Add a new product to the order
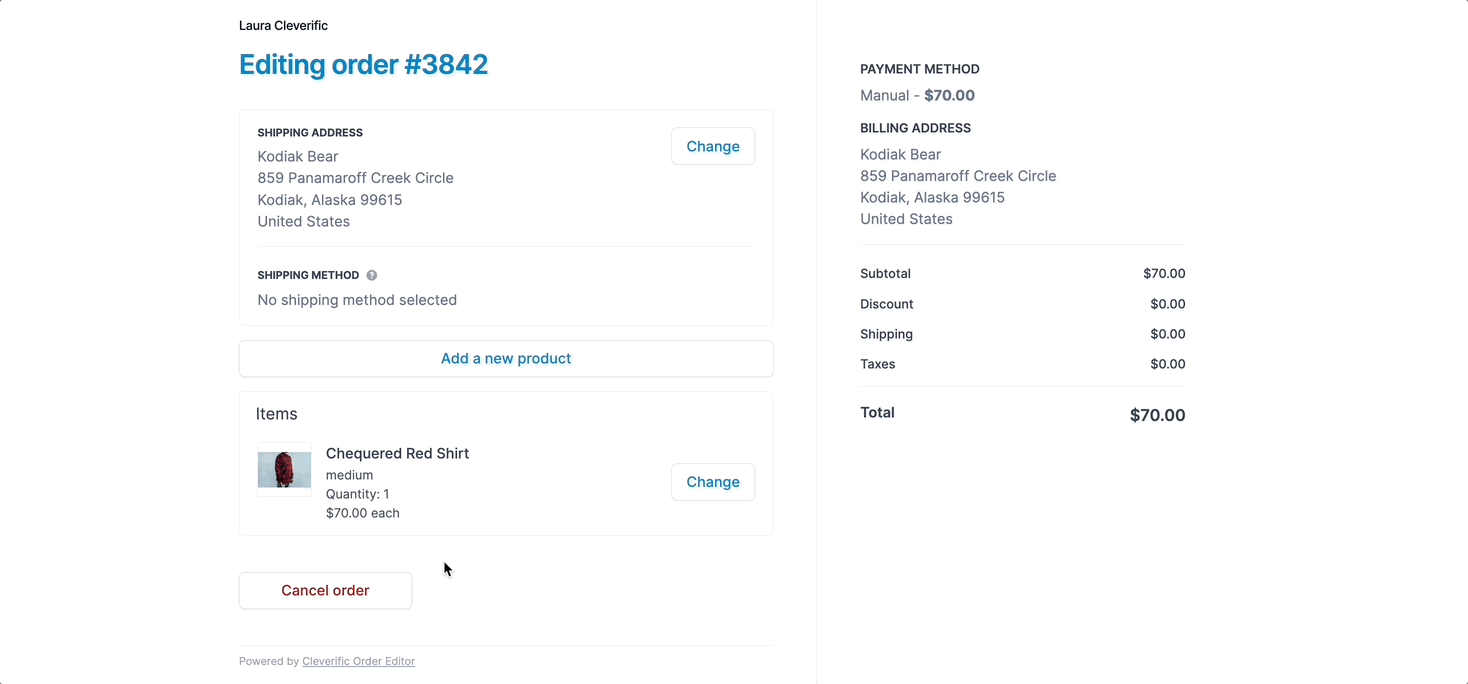This screenshot has width=1468, height=684. tap(506, 358)
